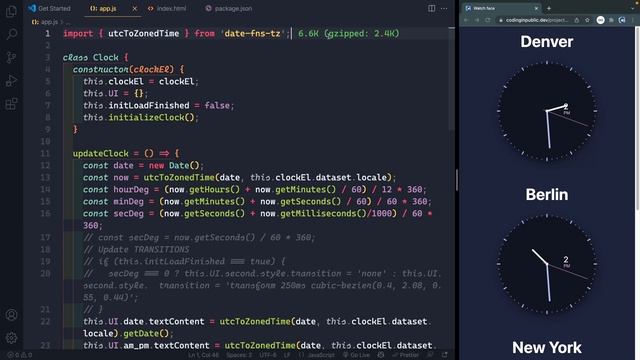The image size is (640, 360).
Task: Open the Manage gear in activity bar
Action: pos(11,338)
